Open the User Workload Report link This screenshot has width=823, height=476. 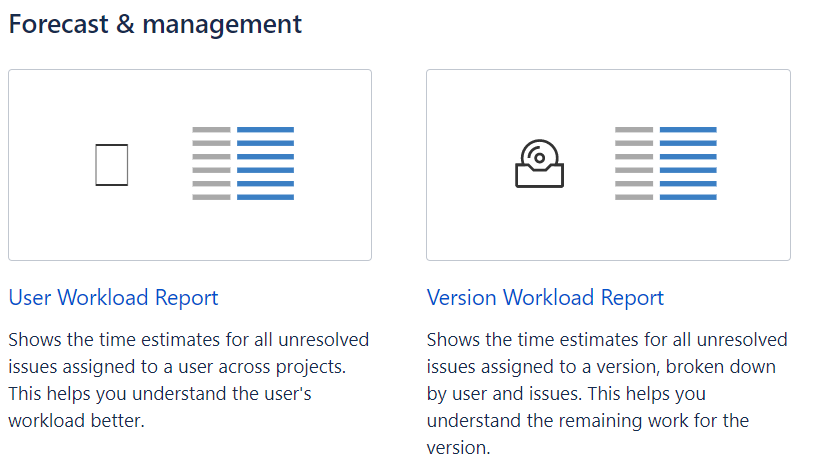pyautogui.click(x=113, y=297)
